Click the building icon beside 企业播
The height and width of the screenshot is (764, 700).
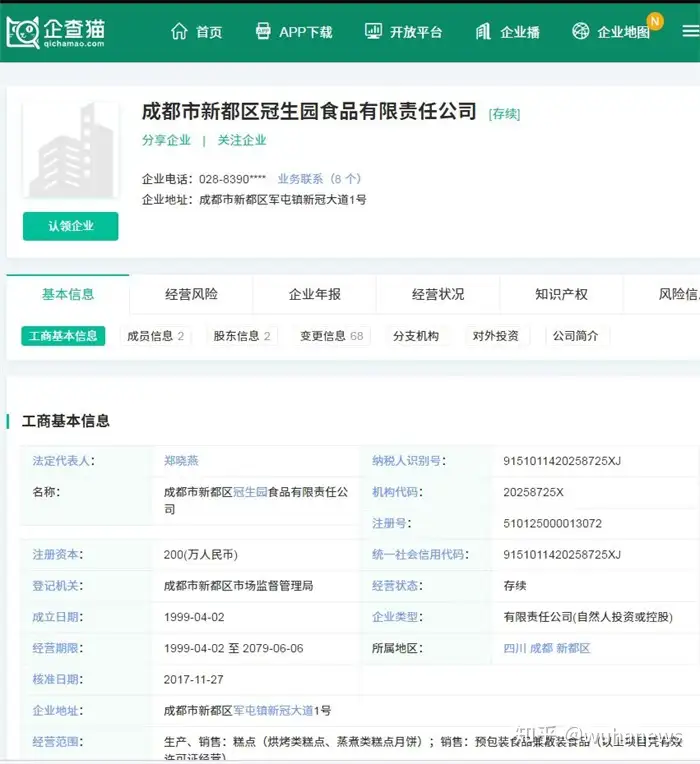483,32
